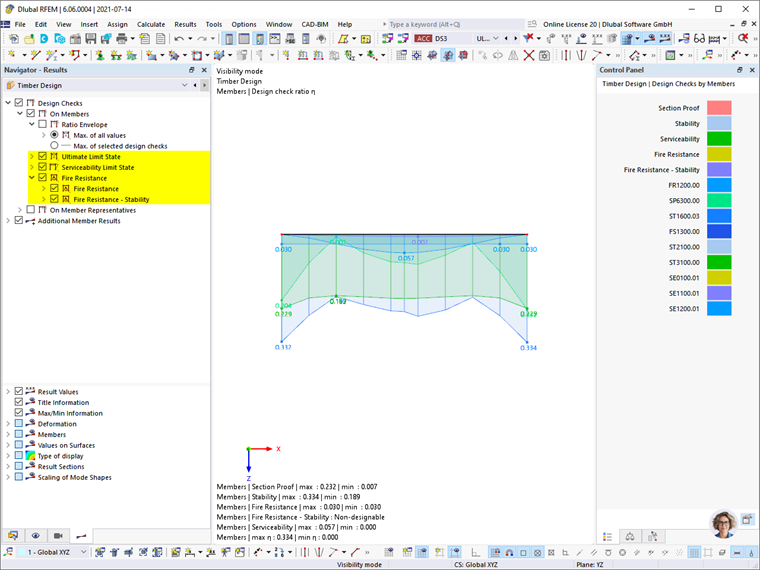The width and height of the screenshot is (760, 570).
Task: Select 'Max. of all values' radio button
Action: (54, 135)
